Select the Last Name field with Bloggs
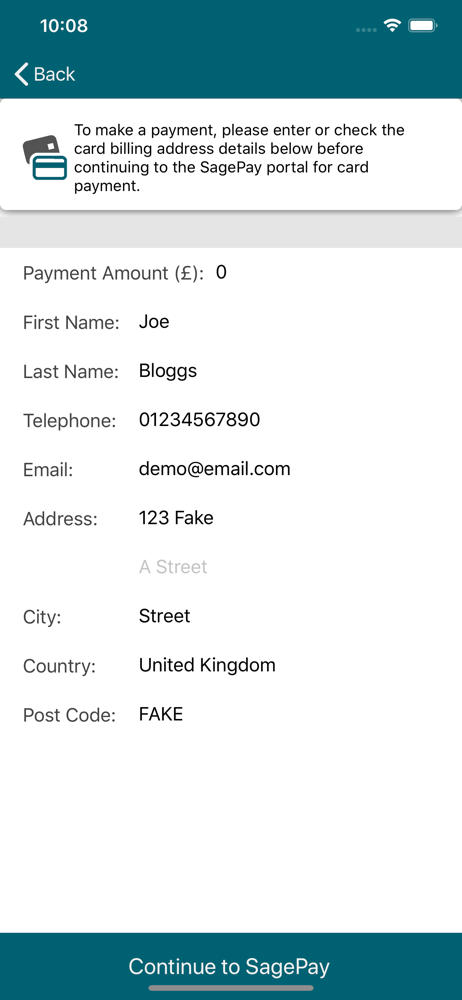This screenshot has height=1000, width=462. click(x=296, y=371)
